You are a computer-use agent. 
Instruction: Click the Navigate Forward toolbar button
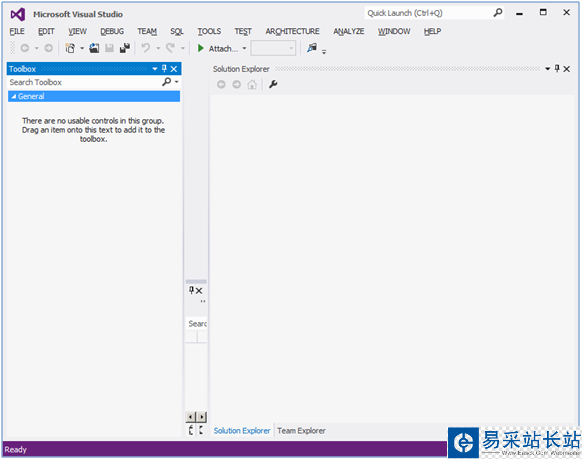[x=48, y=48]
